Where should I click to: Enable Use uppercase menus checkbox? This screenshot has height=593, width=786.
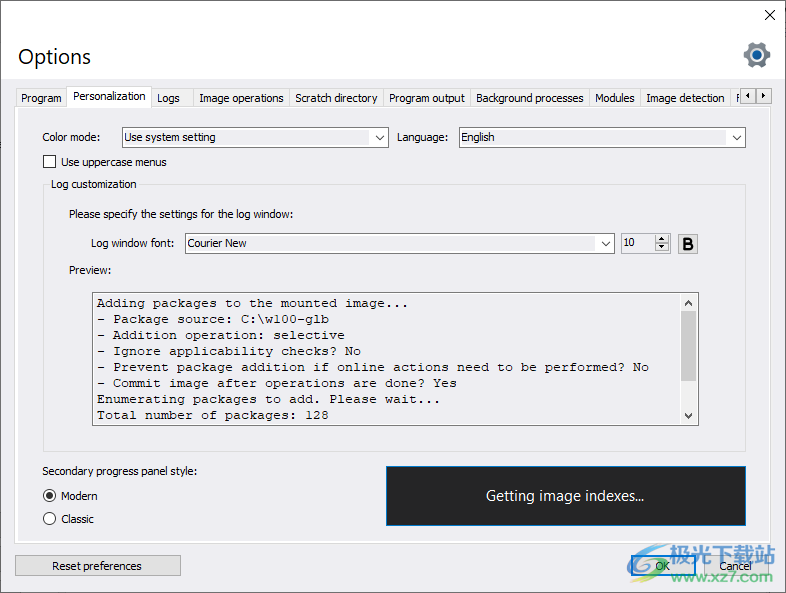[x=50, y=162]
